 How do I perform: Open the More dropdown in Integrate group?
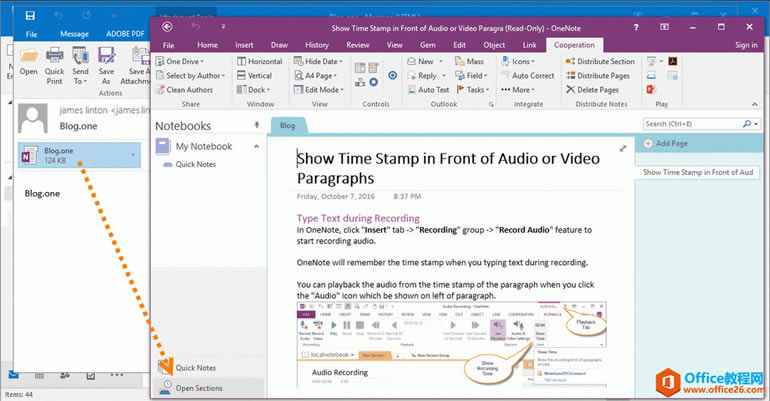(518, 90)
